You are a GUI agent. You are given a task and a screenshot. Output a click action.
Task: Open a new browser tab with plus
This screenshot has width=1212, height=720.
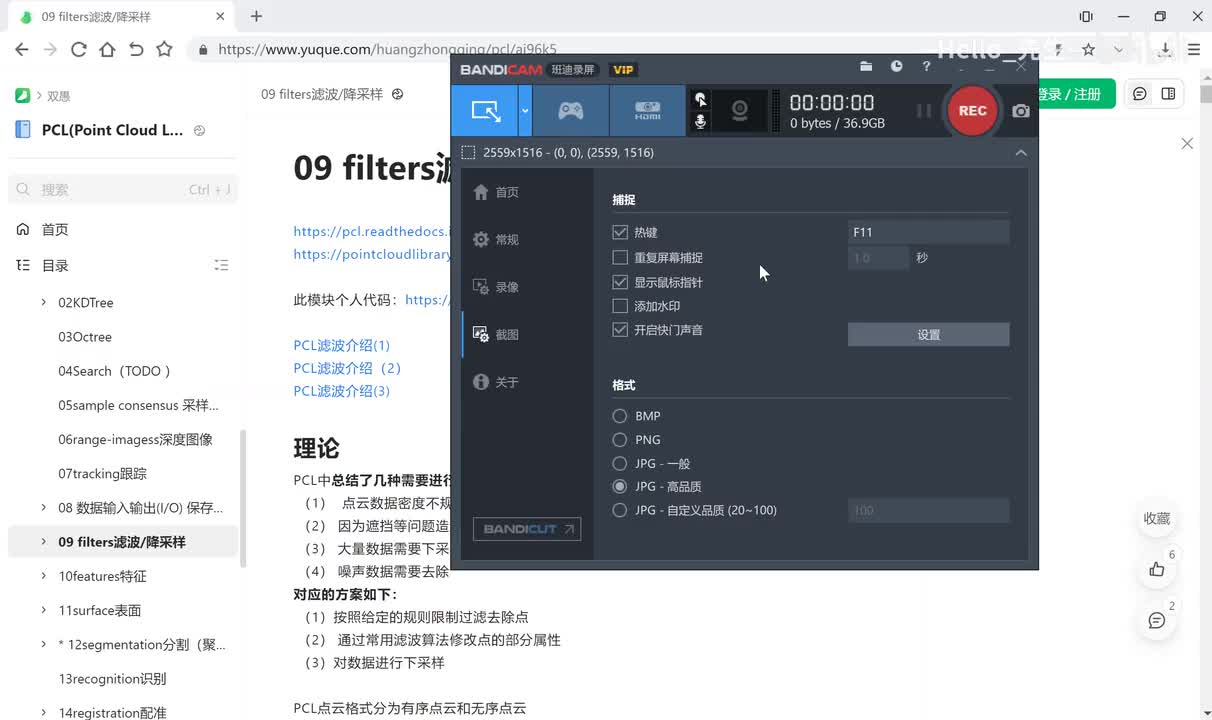[256, 16]
